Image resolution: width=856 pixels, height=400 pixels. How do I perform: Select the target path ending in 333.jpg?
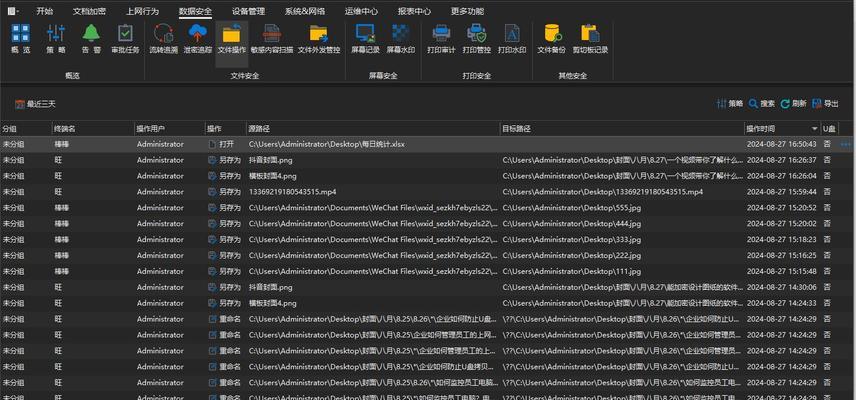click(572, 240)
